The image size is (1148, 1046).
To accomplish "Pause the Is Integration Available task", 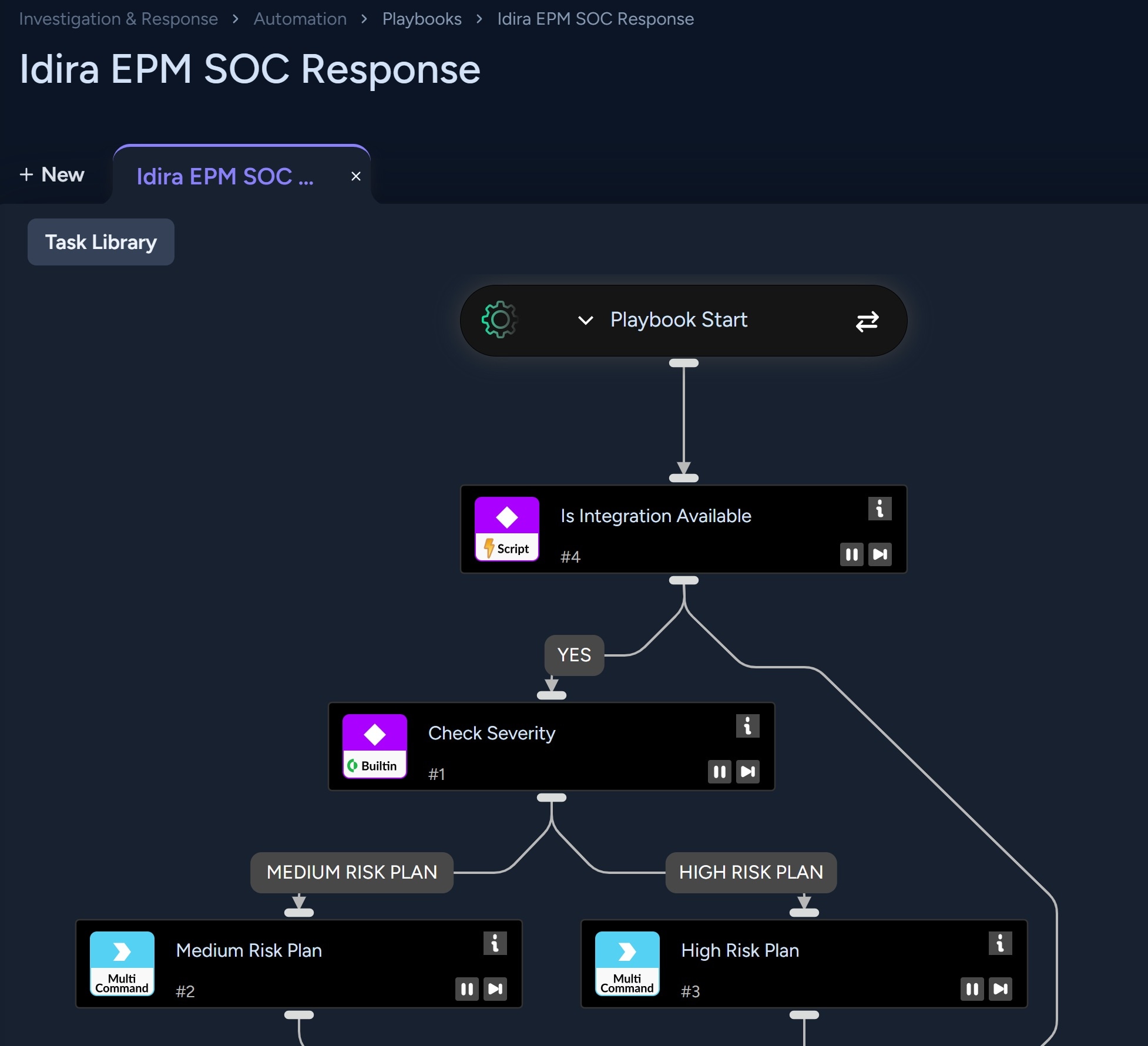I will (851, 554).
